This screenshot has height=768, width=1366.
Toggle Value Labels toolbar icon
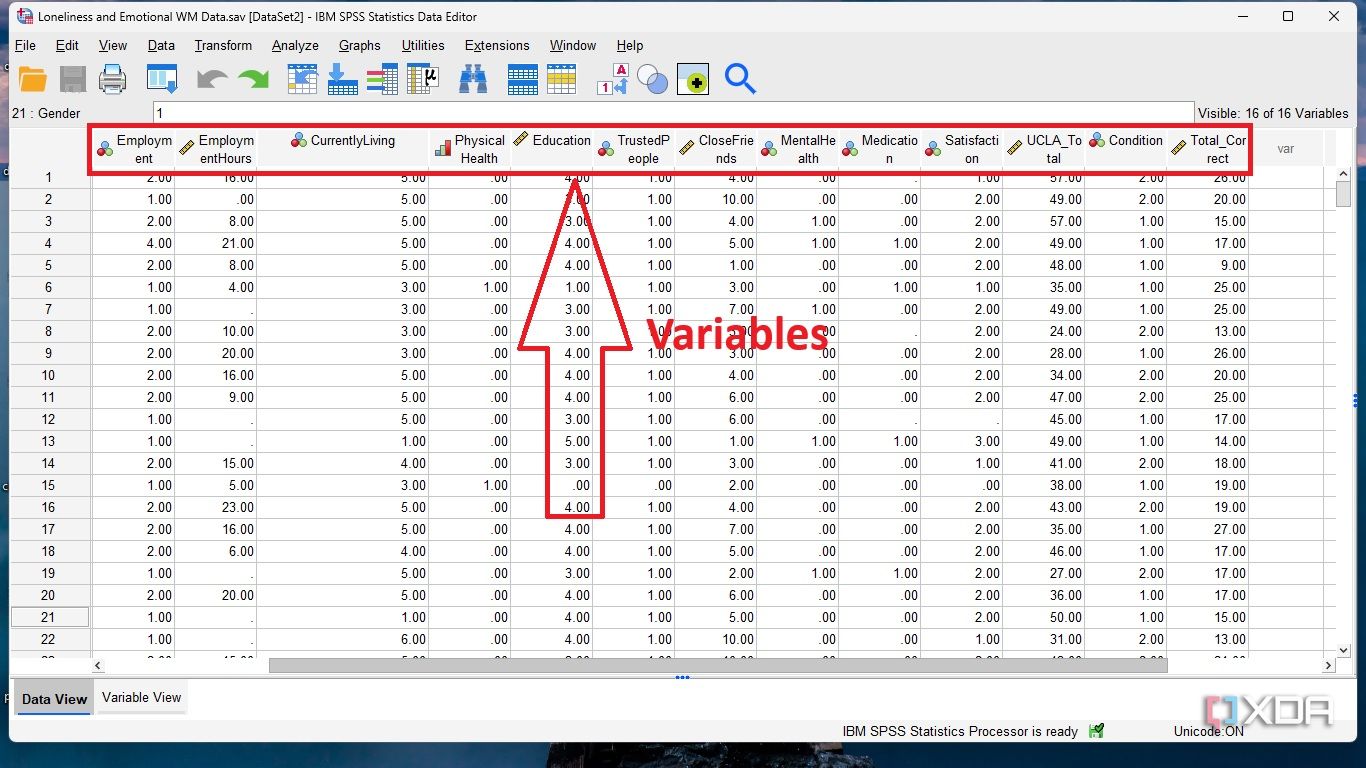coord(612,79)
